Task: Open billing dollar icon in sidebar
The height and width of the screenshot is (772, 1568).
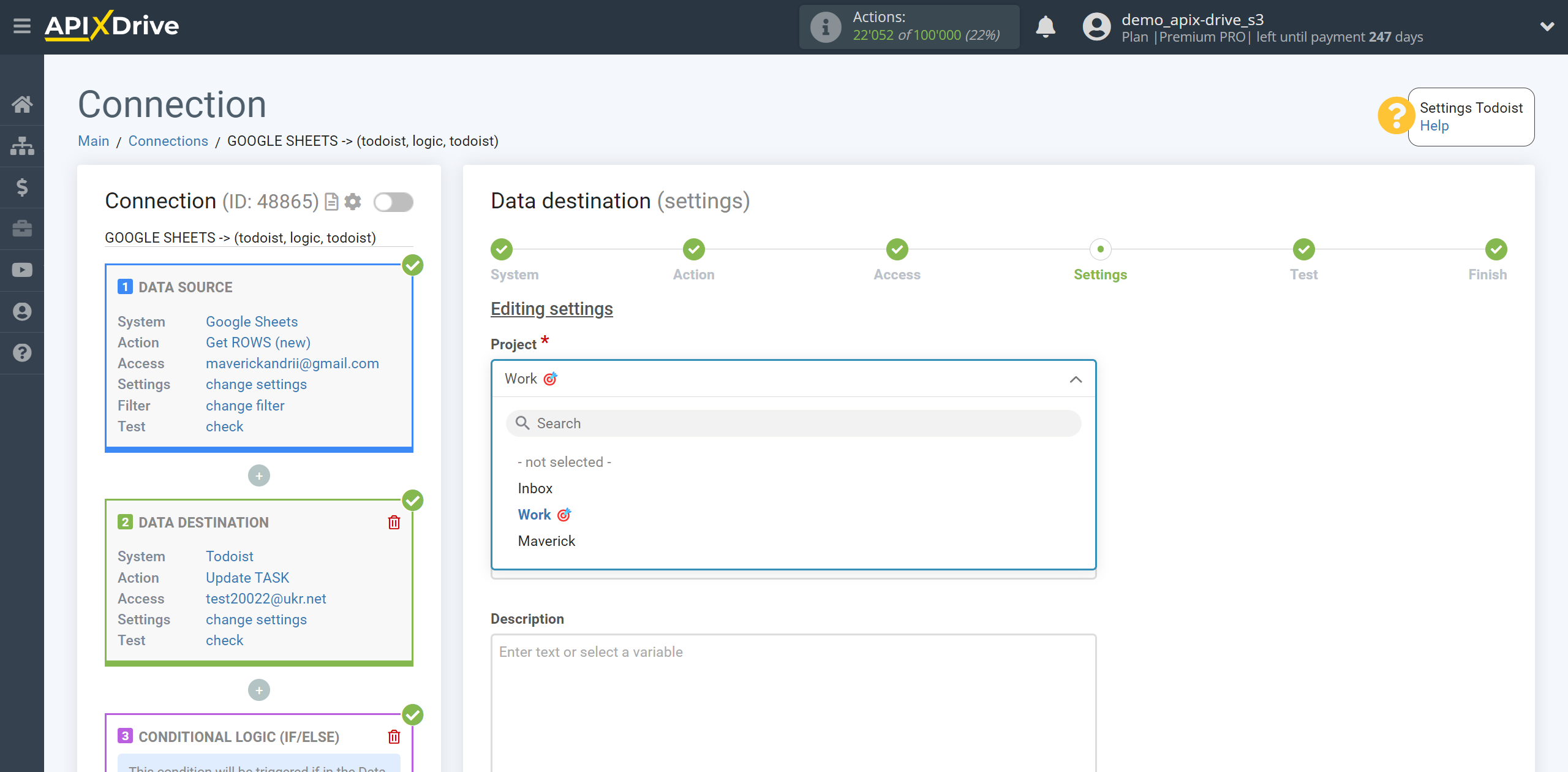Action: pos(22,187)
